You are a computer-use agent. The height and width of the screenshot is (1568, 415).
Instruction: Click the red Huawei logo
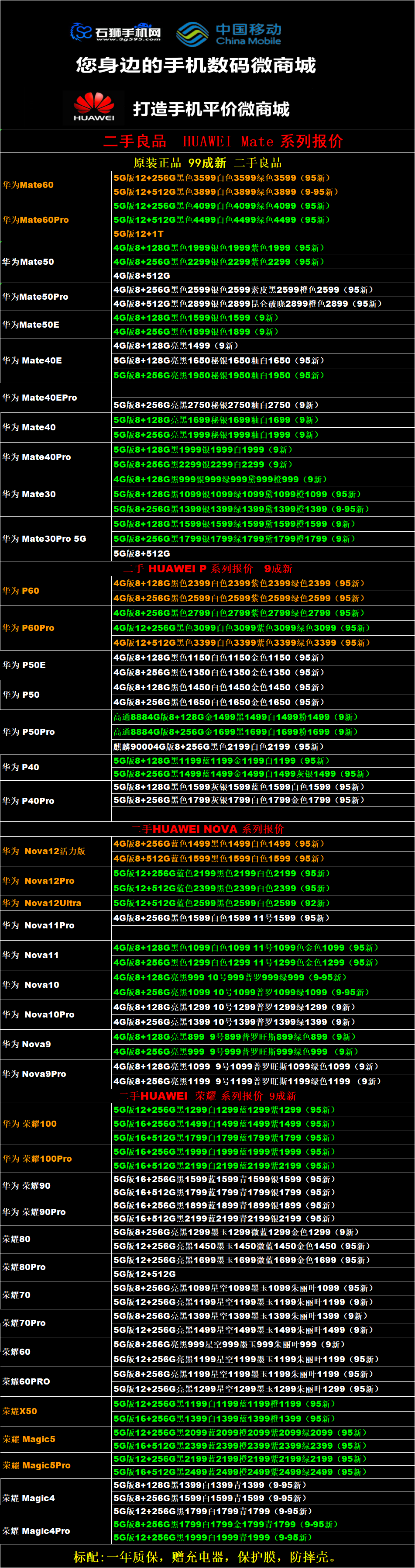93,107
